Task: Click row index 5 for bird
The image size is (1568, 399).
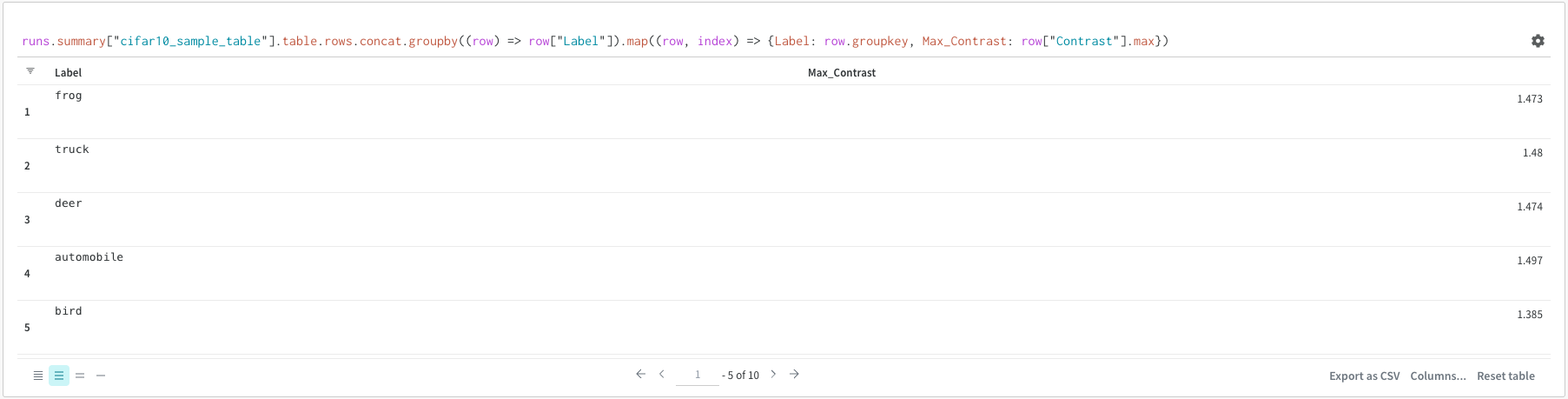Action: point(27,328)
